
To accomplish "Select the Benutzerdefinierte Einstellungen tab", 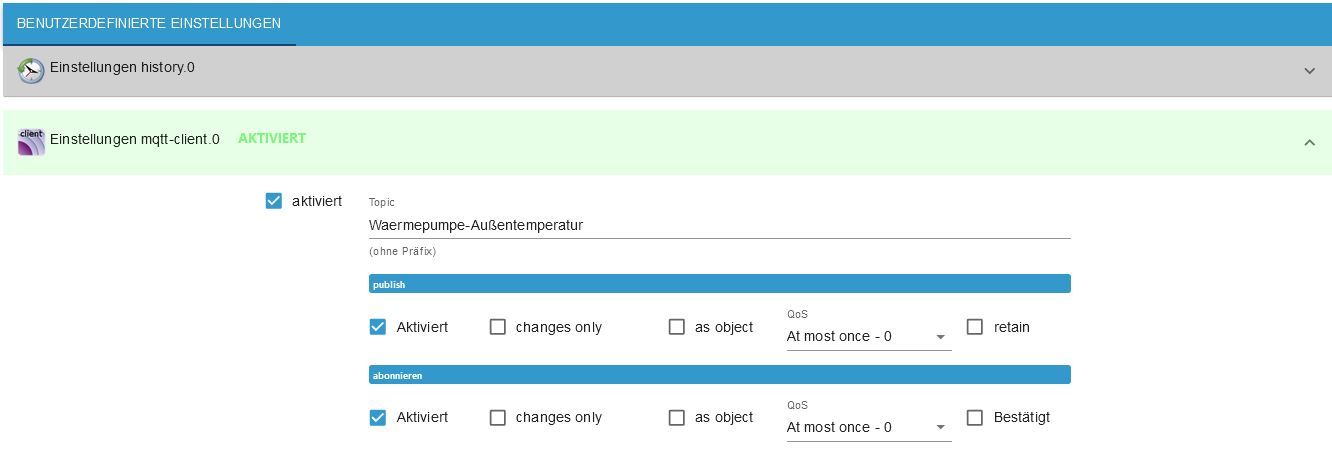I will 149,23.
